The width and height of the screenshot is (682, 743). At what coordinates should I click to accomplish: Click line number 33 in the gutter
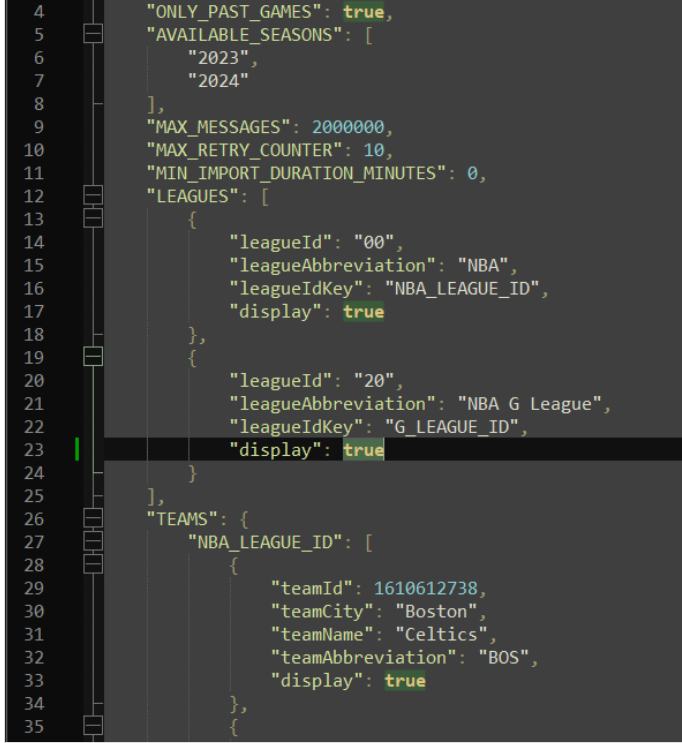point(34,680)
